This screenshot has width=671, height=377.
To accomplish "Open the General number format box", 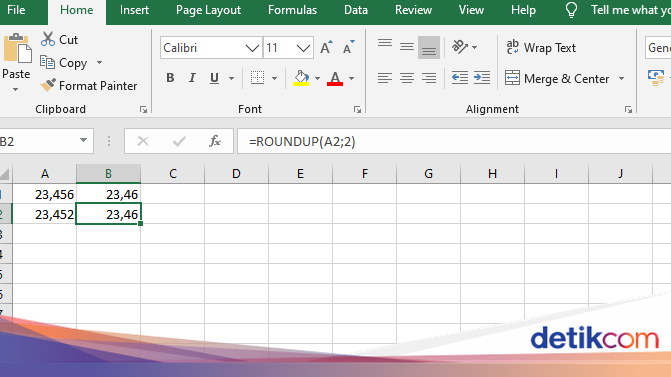I will click(658, 47).
